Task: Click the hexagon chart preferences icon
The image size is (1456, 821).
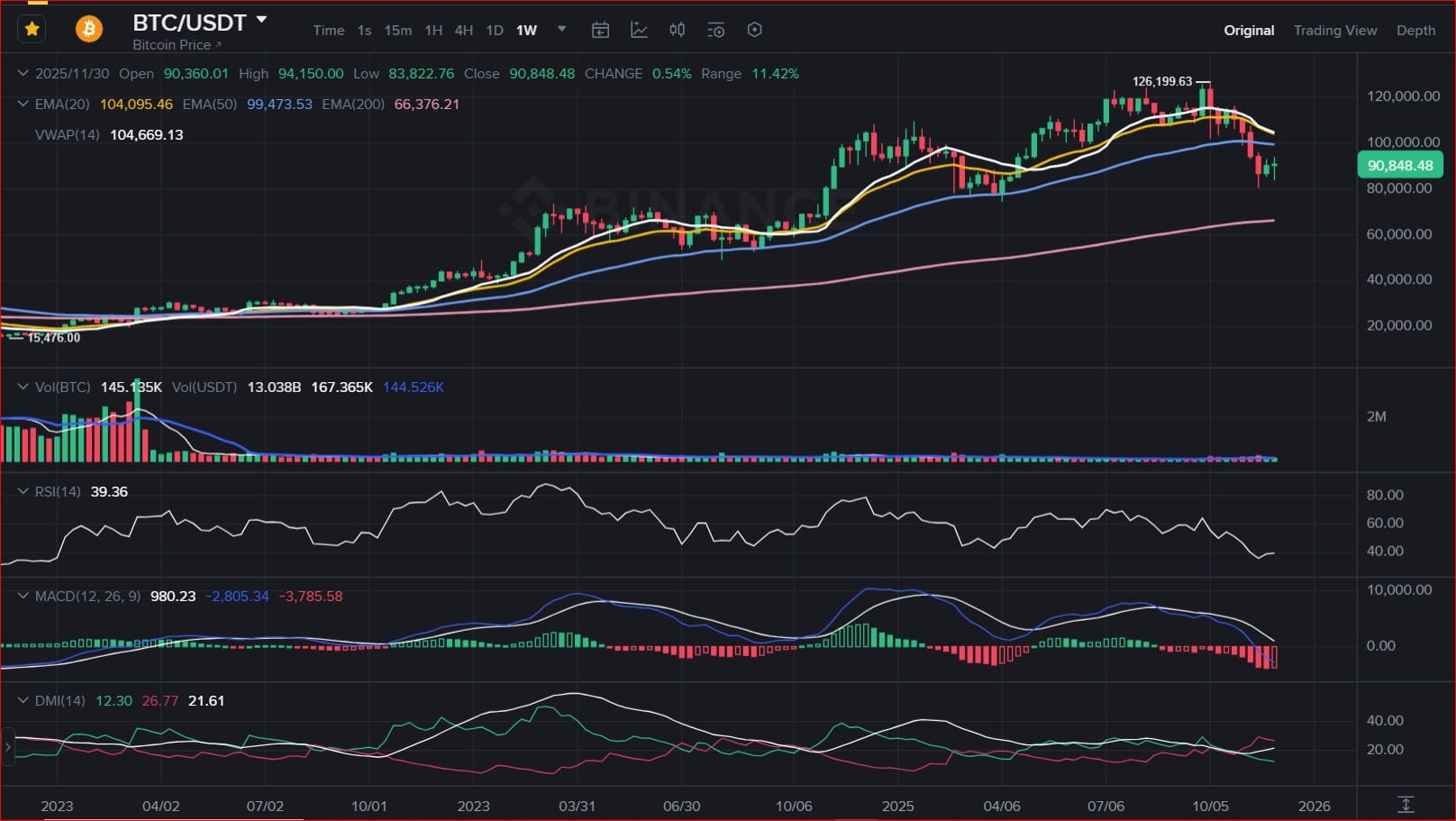Action: coord(755,31)
